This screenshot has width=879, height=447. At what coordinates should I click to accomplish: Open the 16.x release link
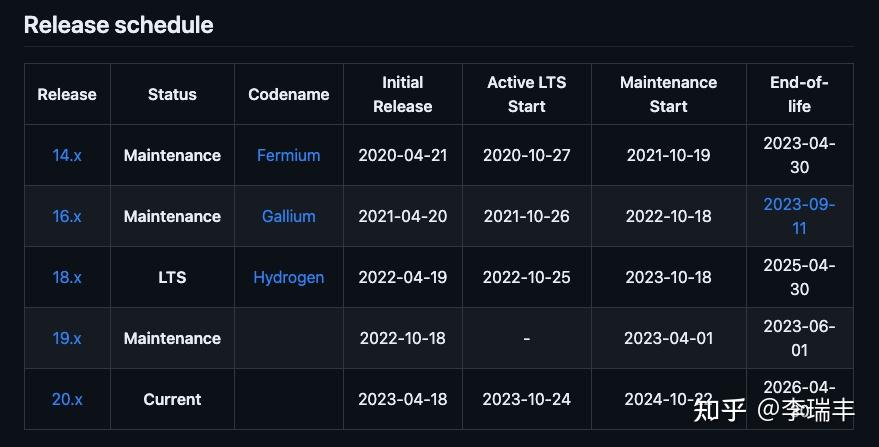point(67,216)
